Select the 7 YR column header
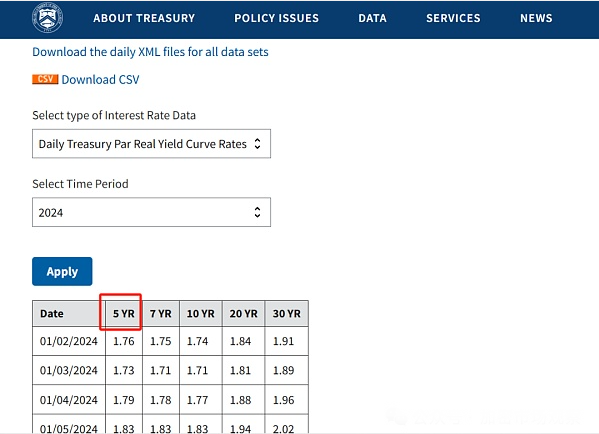599x434 pixels. pyautogui.click(x=160, y=313)
